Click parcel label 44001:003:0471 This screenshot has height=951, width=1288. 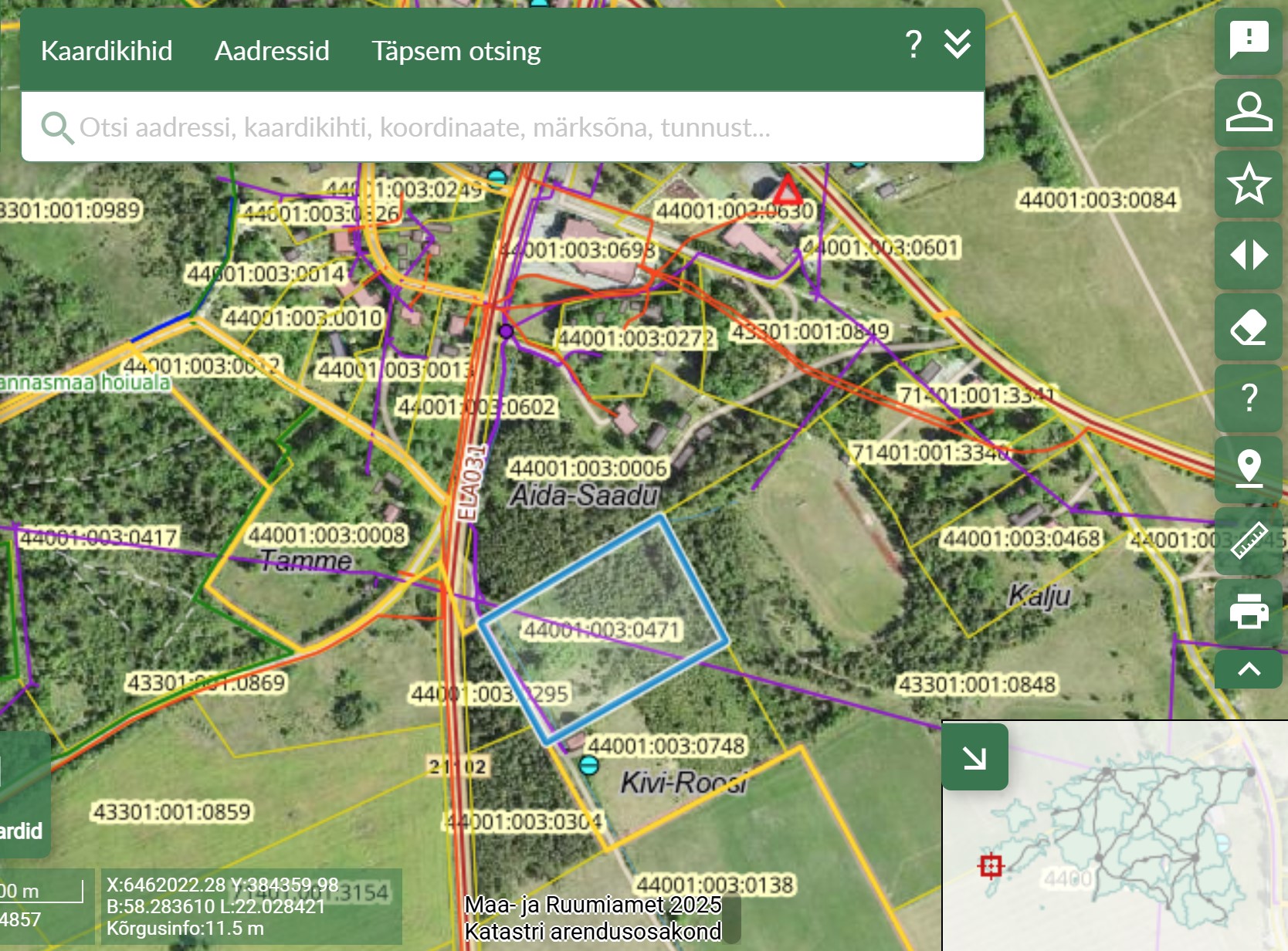click(602, 630)
